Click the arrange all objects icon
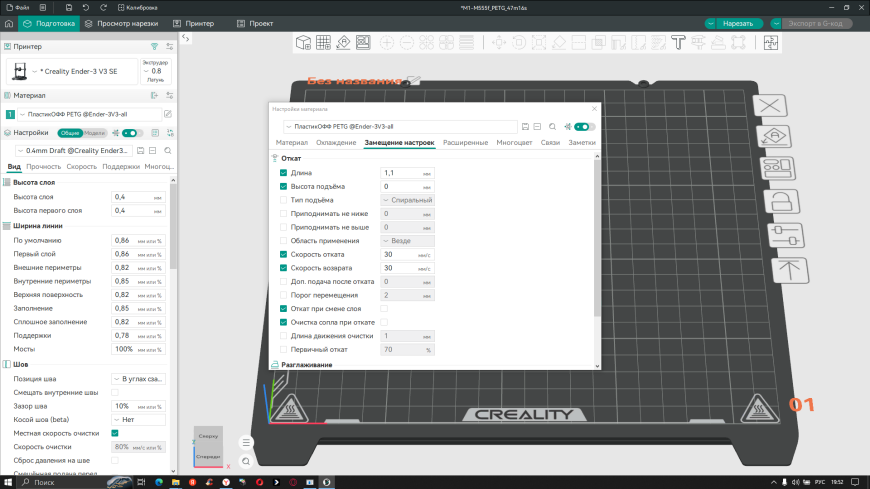 (363, 43)
